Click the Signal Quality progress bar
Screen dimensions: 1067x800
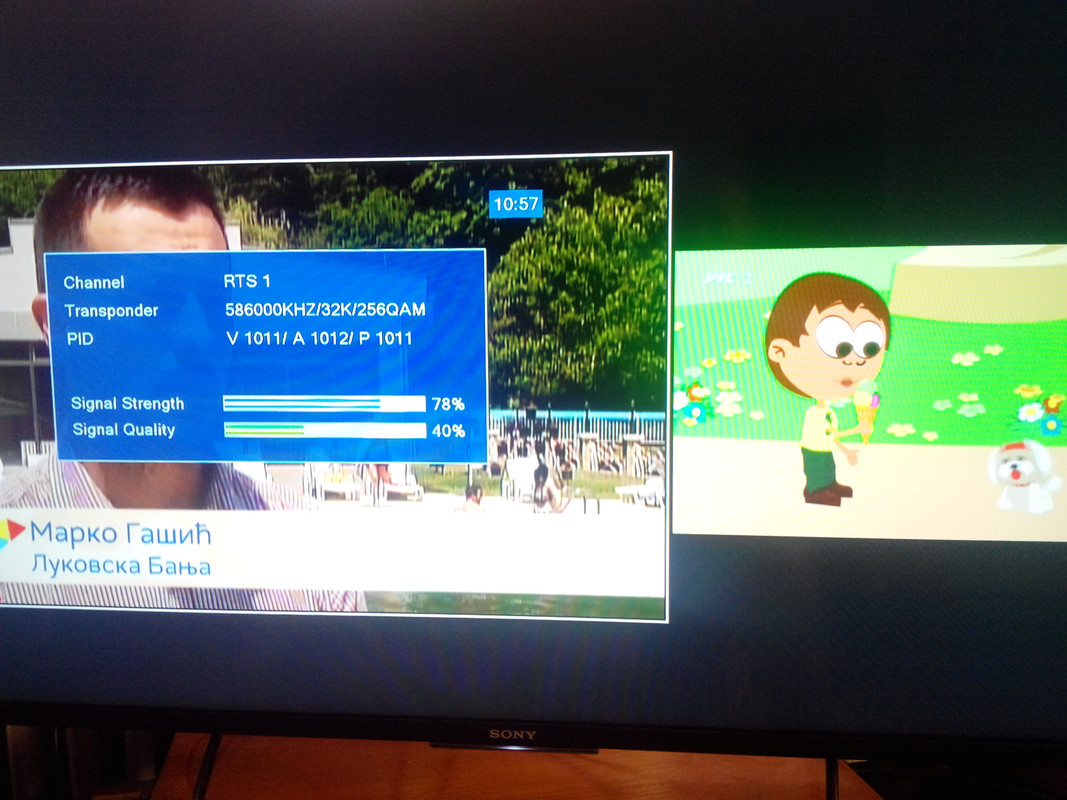(325, 430)
